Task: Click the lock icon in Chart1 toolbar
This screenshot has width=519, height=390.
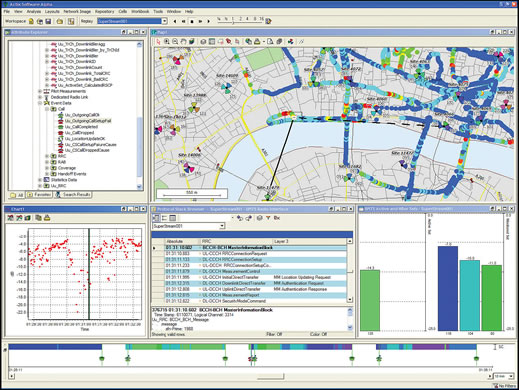Action: point(47,218)
